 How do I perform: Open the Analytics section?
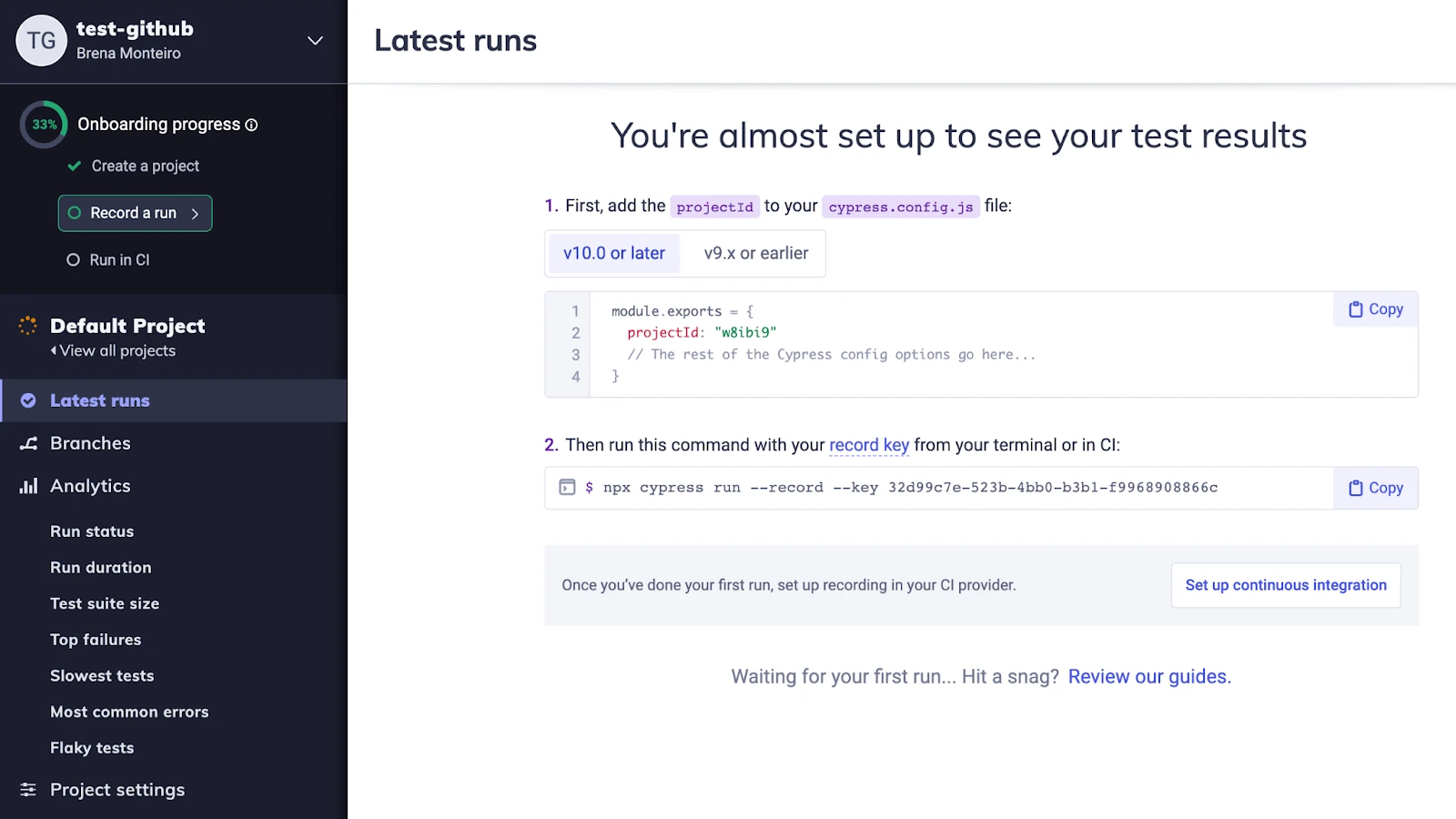click(x=90, y=486)
